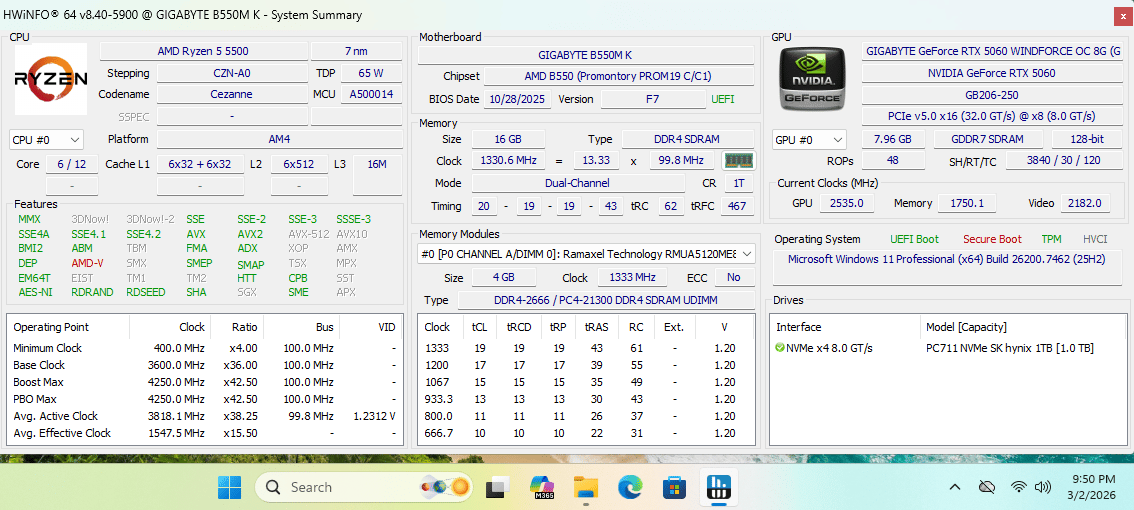The image size is (1134, 510).
Task: Click the F7 BIOS version field
Action: tap(652, 99)
